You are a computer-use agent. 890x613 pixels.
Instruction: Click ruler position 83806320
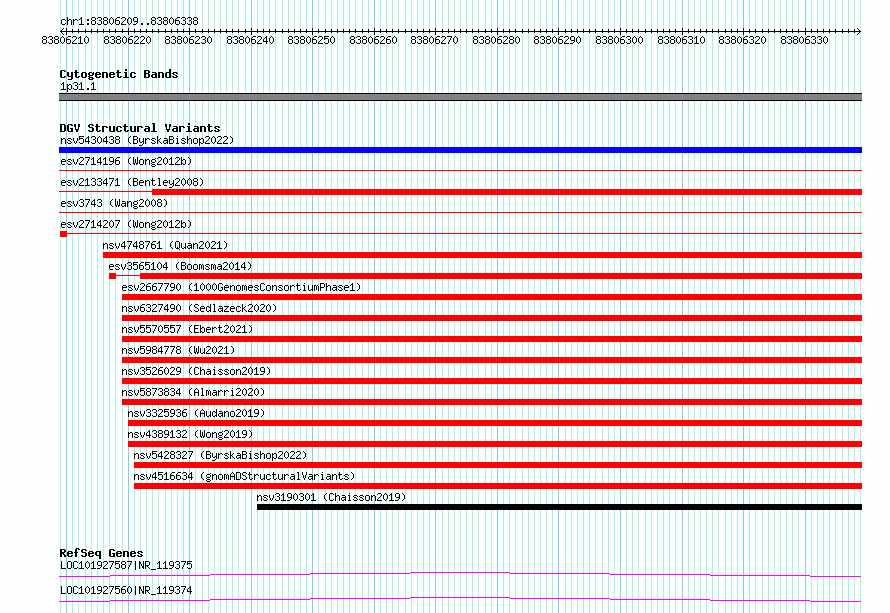(x=742, y=40)
